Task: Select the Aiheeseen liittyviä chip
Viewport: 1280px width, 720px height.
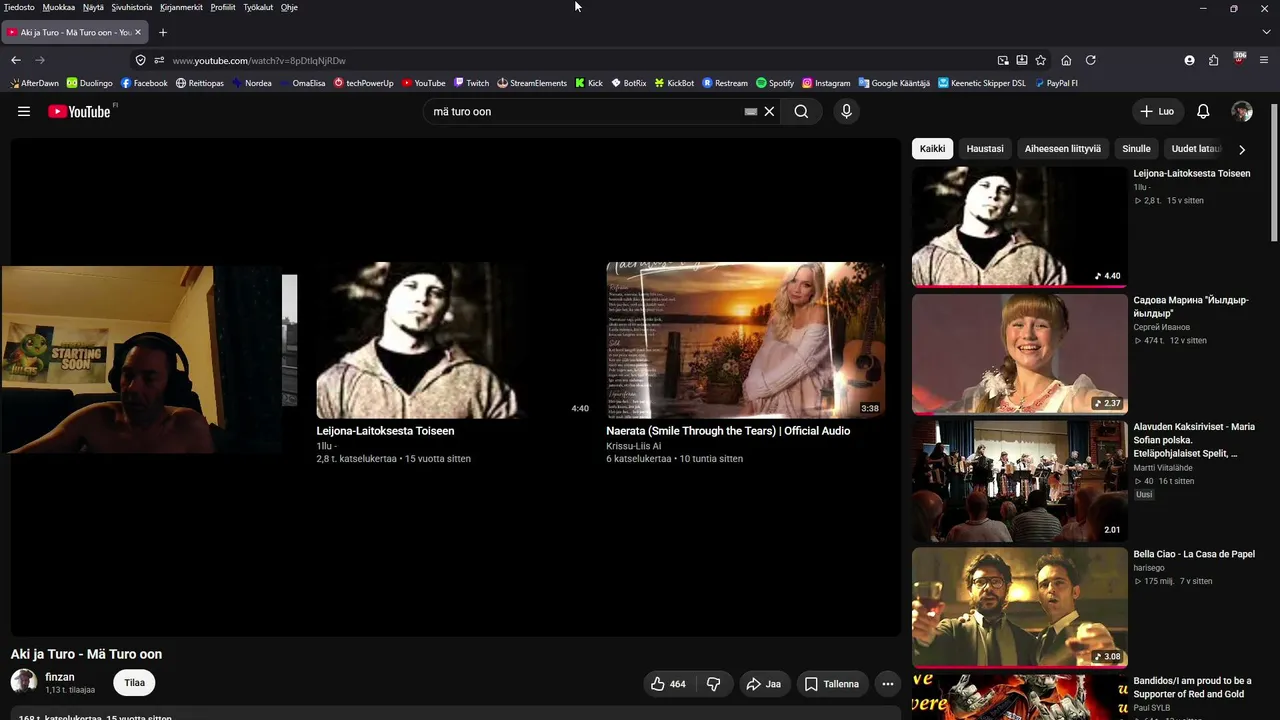Action: 1062,149
